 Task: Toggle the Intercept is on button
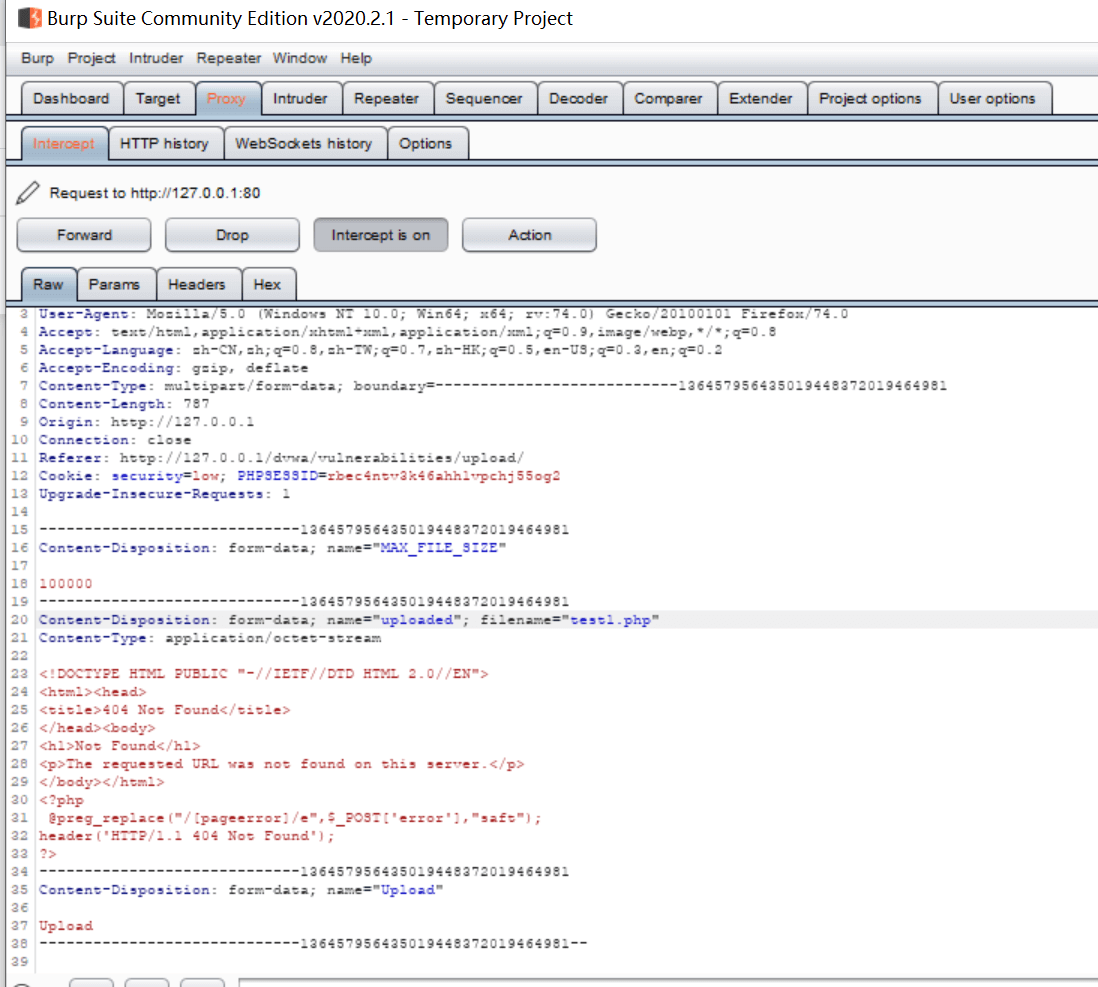point(381,235)
